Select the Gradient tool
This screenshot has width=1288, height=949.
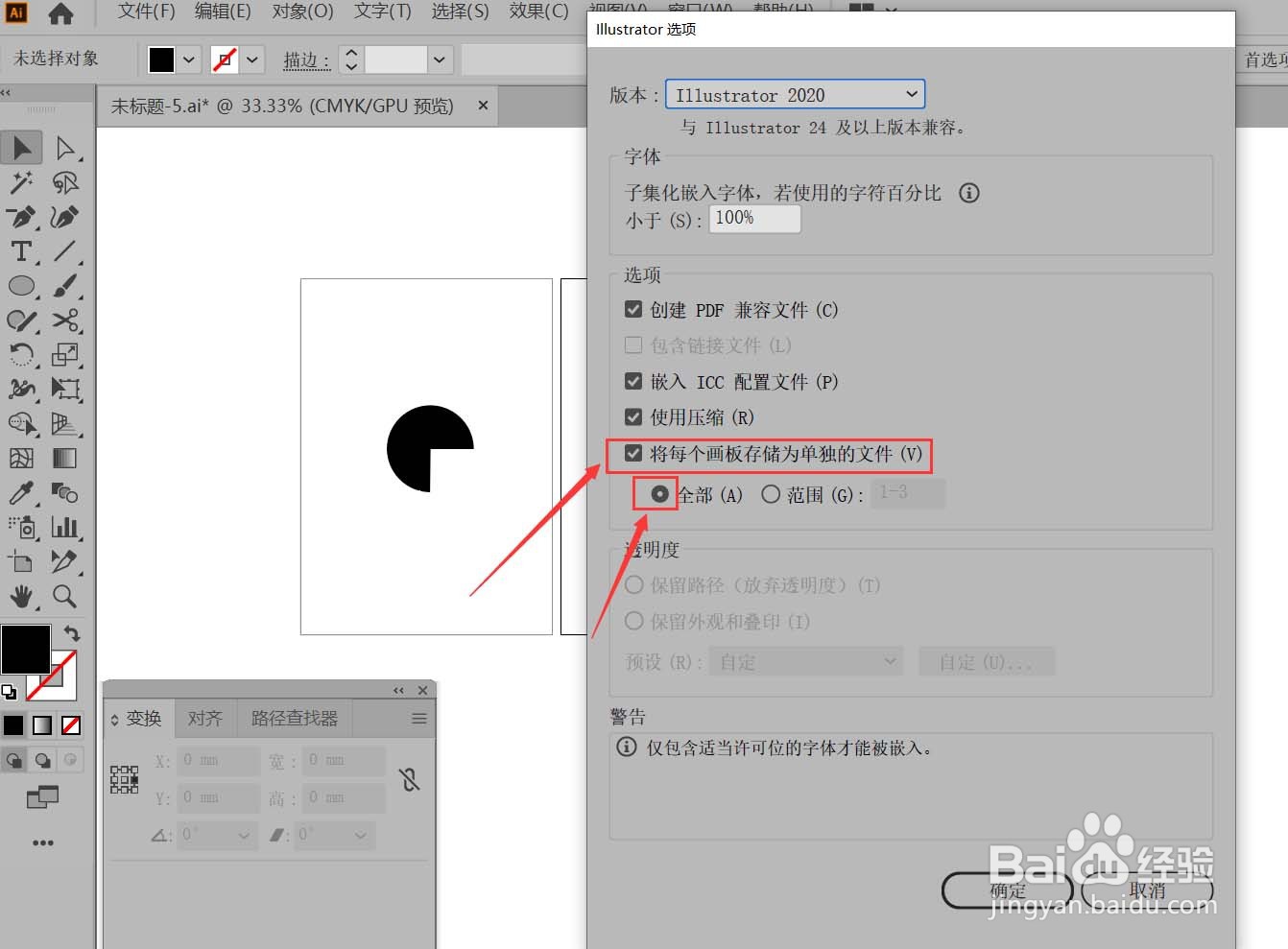tap(64, 459)
